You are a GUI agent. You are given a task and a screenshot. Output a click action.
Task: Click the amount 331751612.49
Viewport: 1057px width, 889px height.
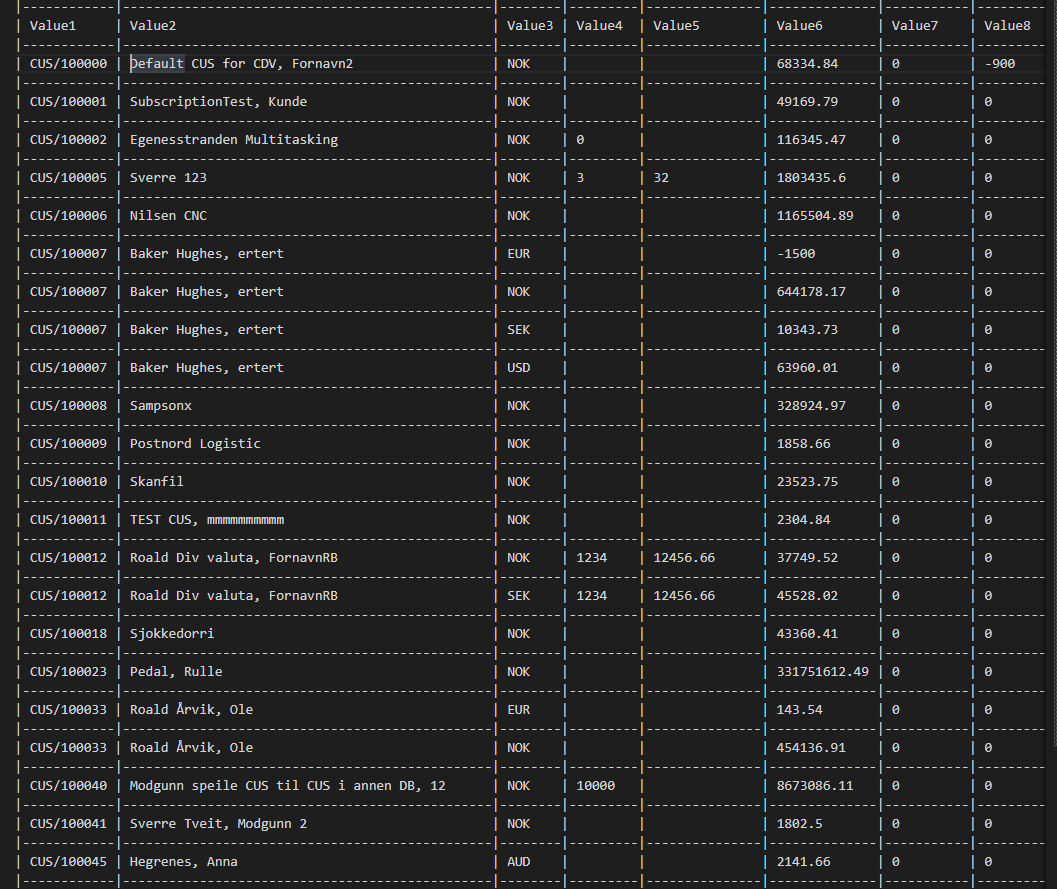[x=823, y=672]
